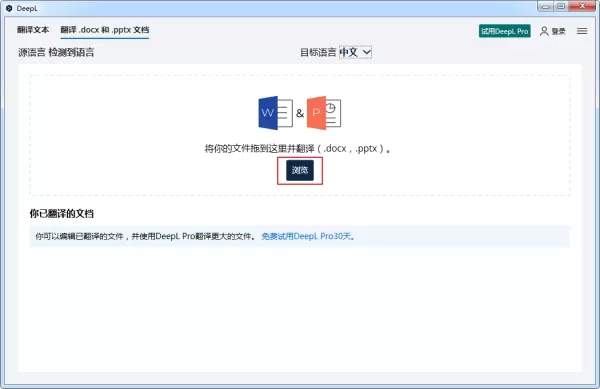Close the DeepL window

[582, 6]
